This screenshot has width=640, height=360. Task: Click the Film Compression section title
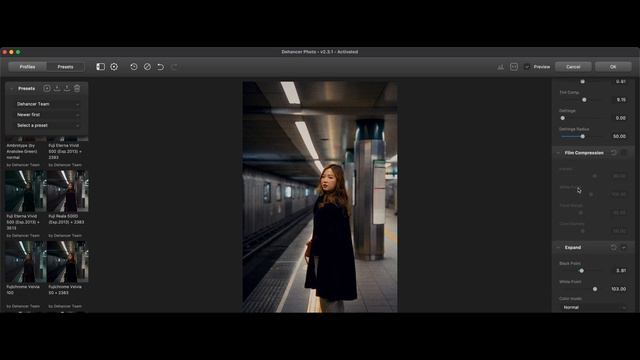[x=584, y=153]
